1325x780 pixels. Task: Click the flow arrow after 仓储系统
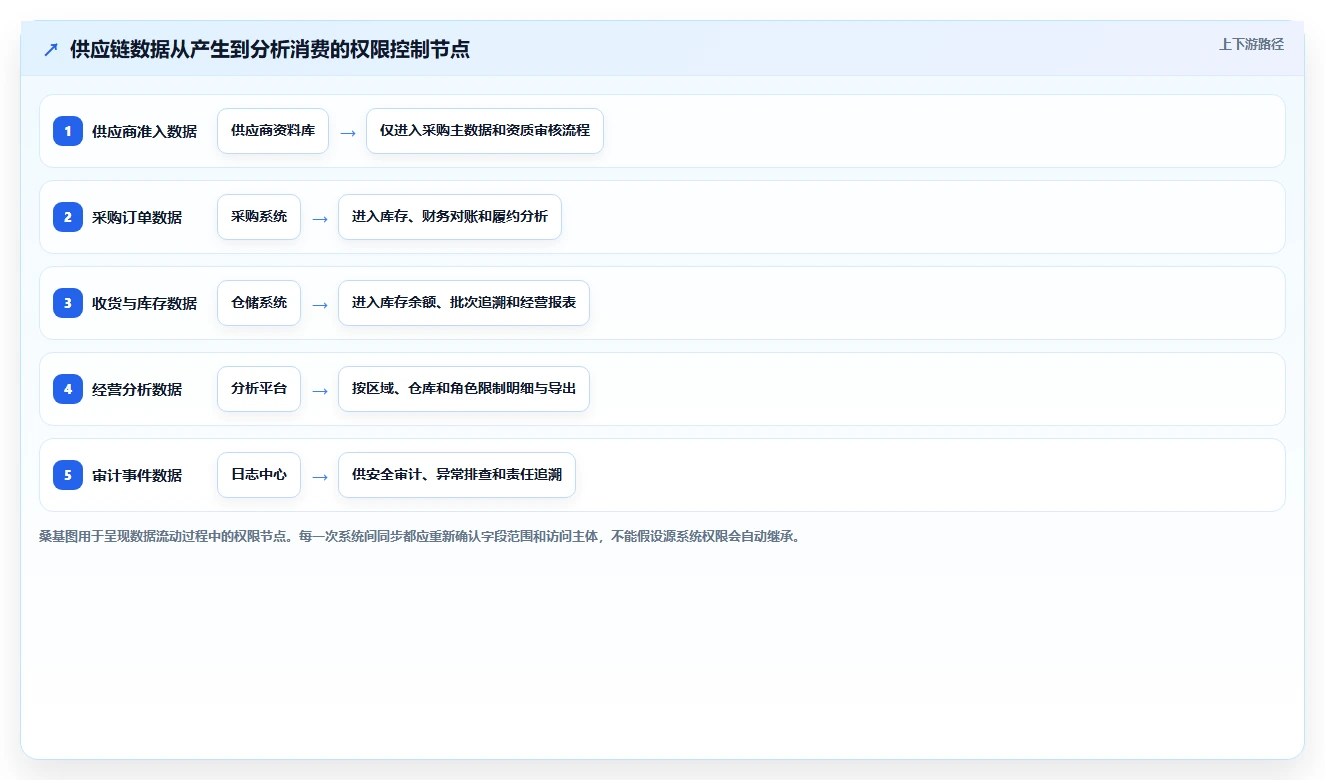point(320,304)
